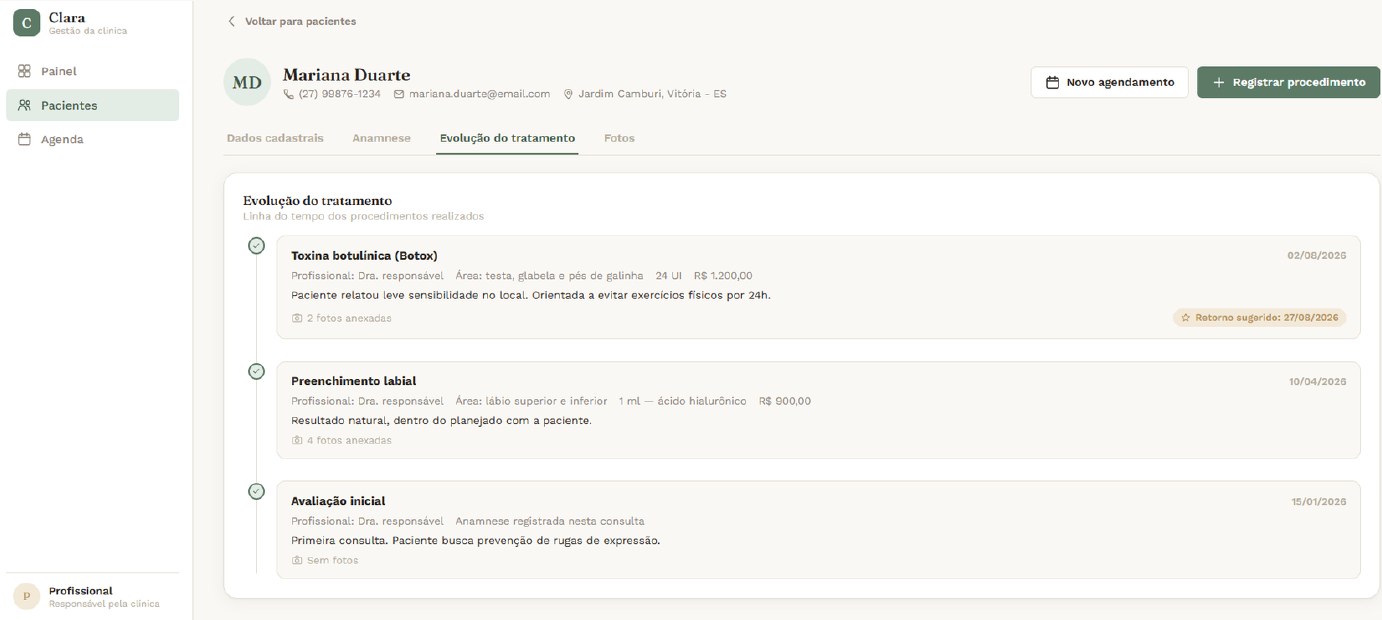Click the Novo agendamento button

tap(1109, 82)
